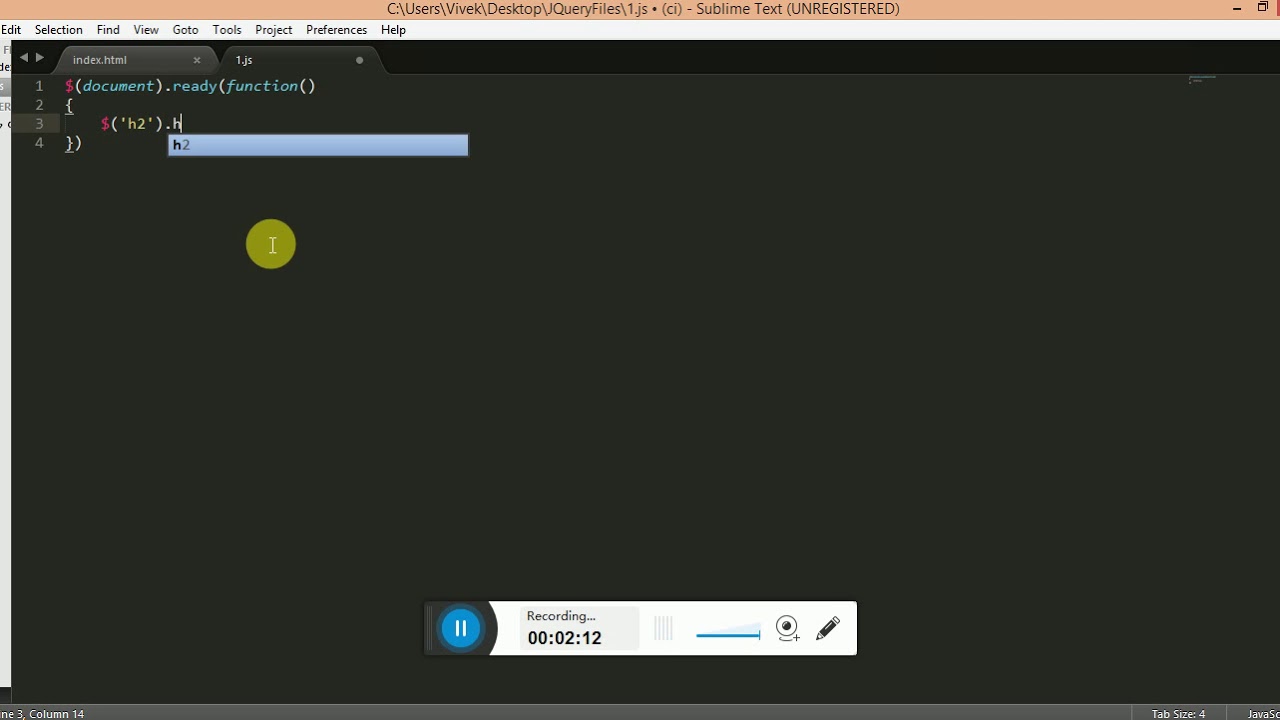Go to previous tab with left arrow

pos(24,58)
